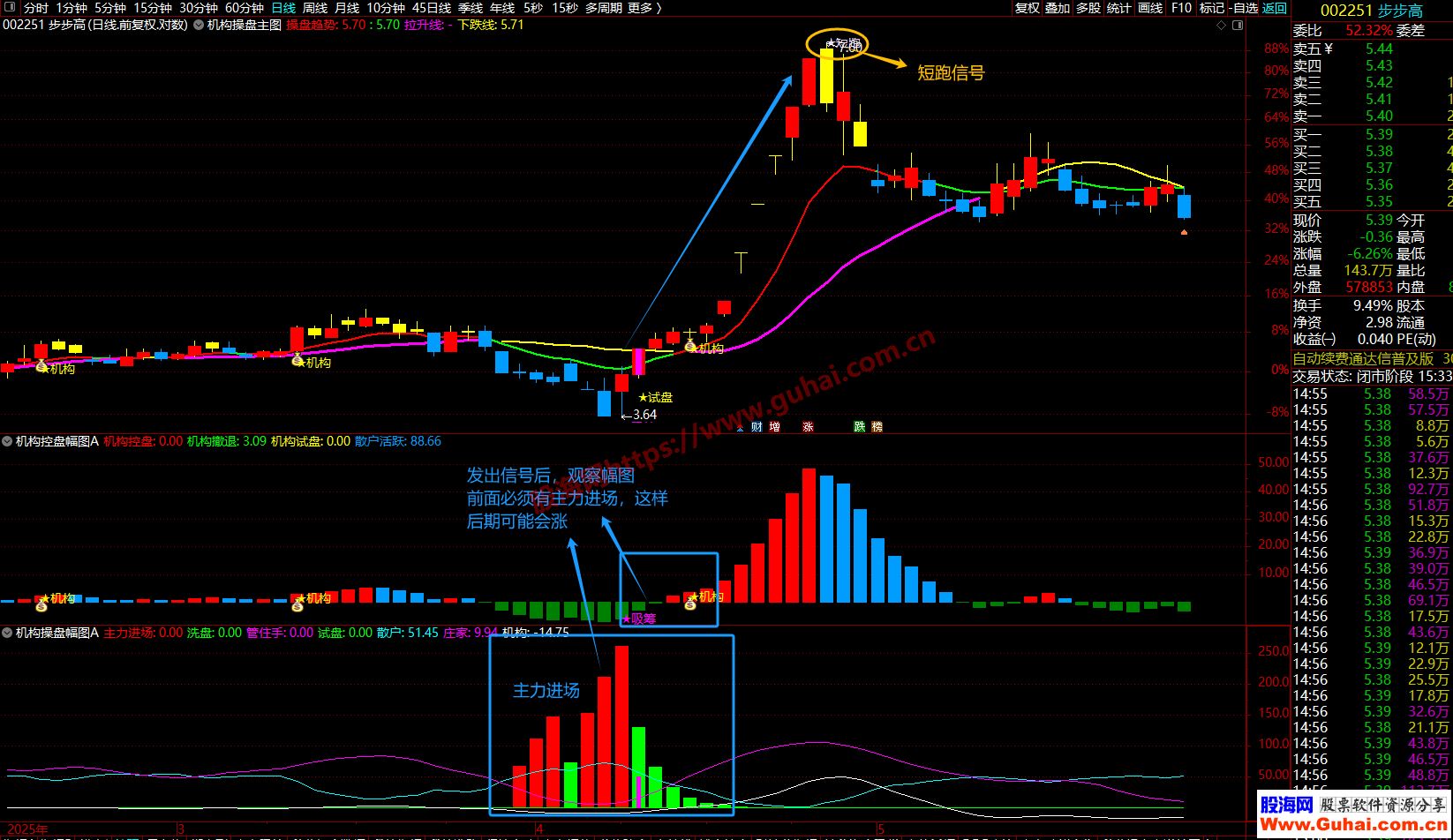Click the orange triangle marker under last candle

click(x=1184, y=232)
